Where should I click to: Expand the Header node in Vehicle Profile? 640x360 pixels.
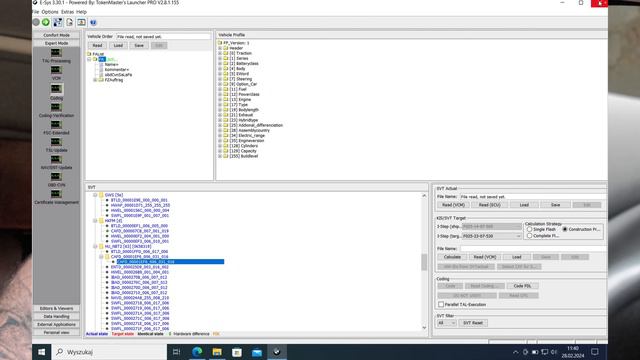(x=220, y=48)
